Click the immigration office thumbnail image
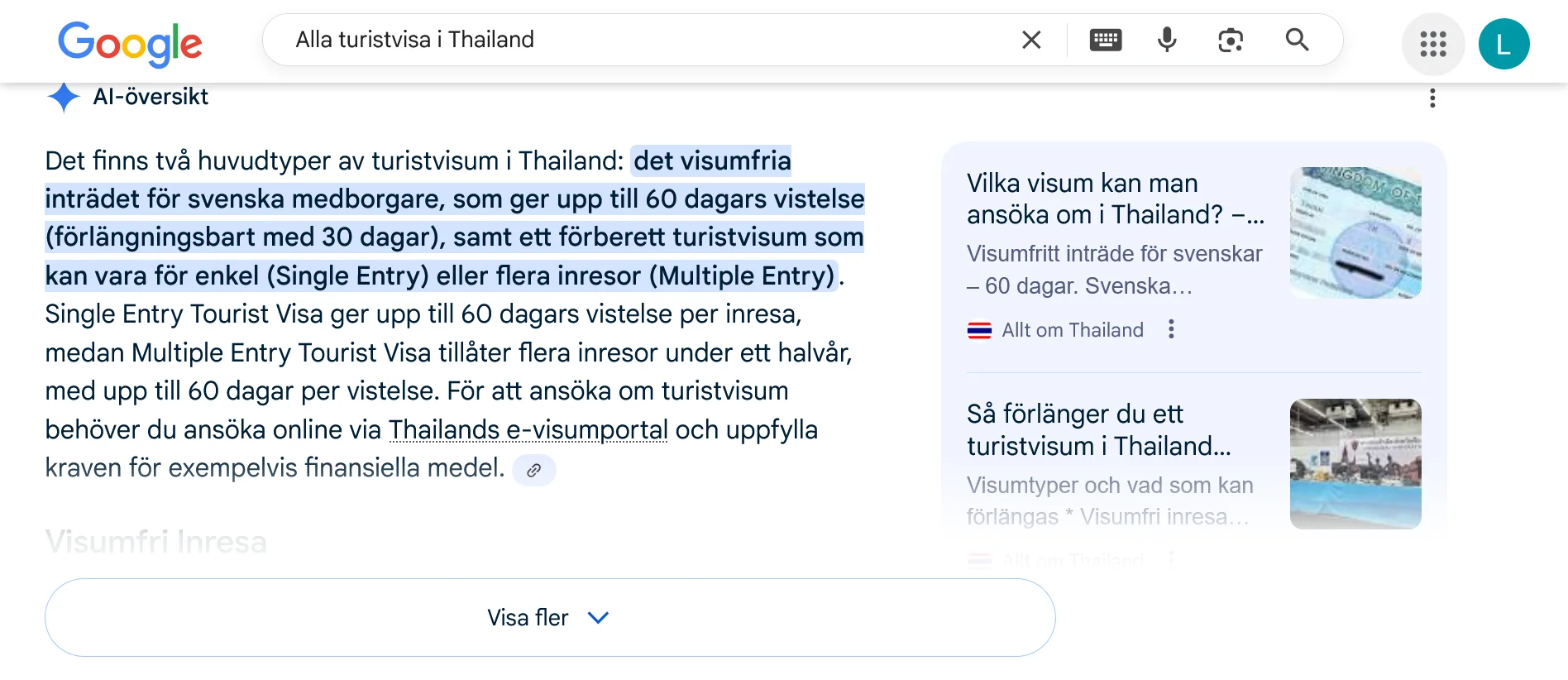Screen dimensions: 1568x680 point(1355,464)
